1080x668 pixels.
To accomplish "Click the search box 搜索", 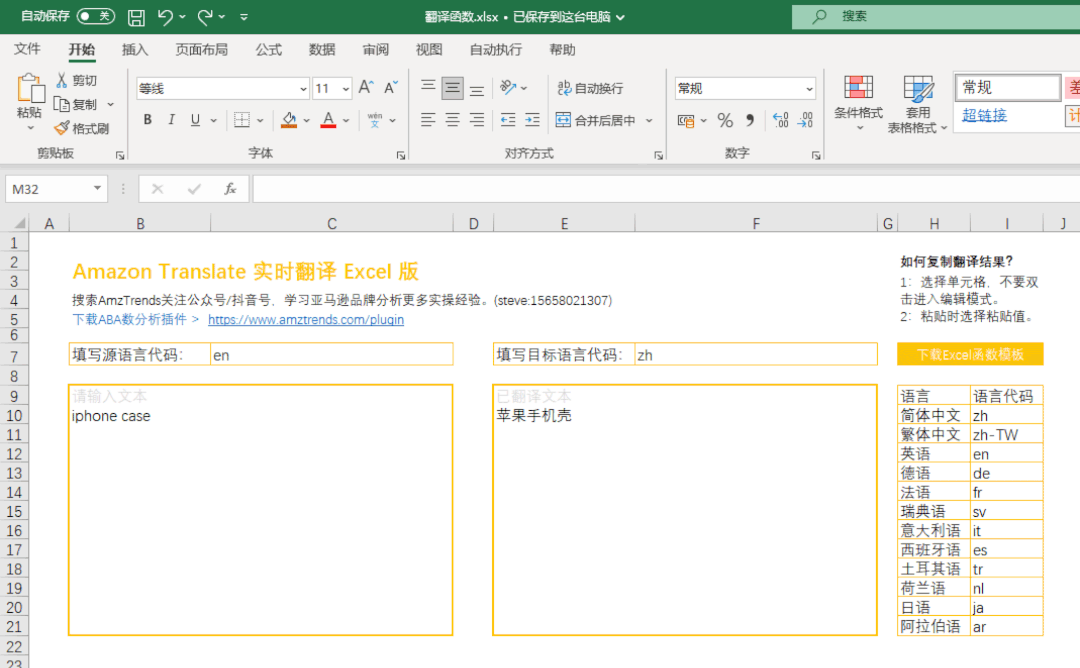I will pyautogui.click(x=937, y=17).
